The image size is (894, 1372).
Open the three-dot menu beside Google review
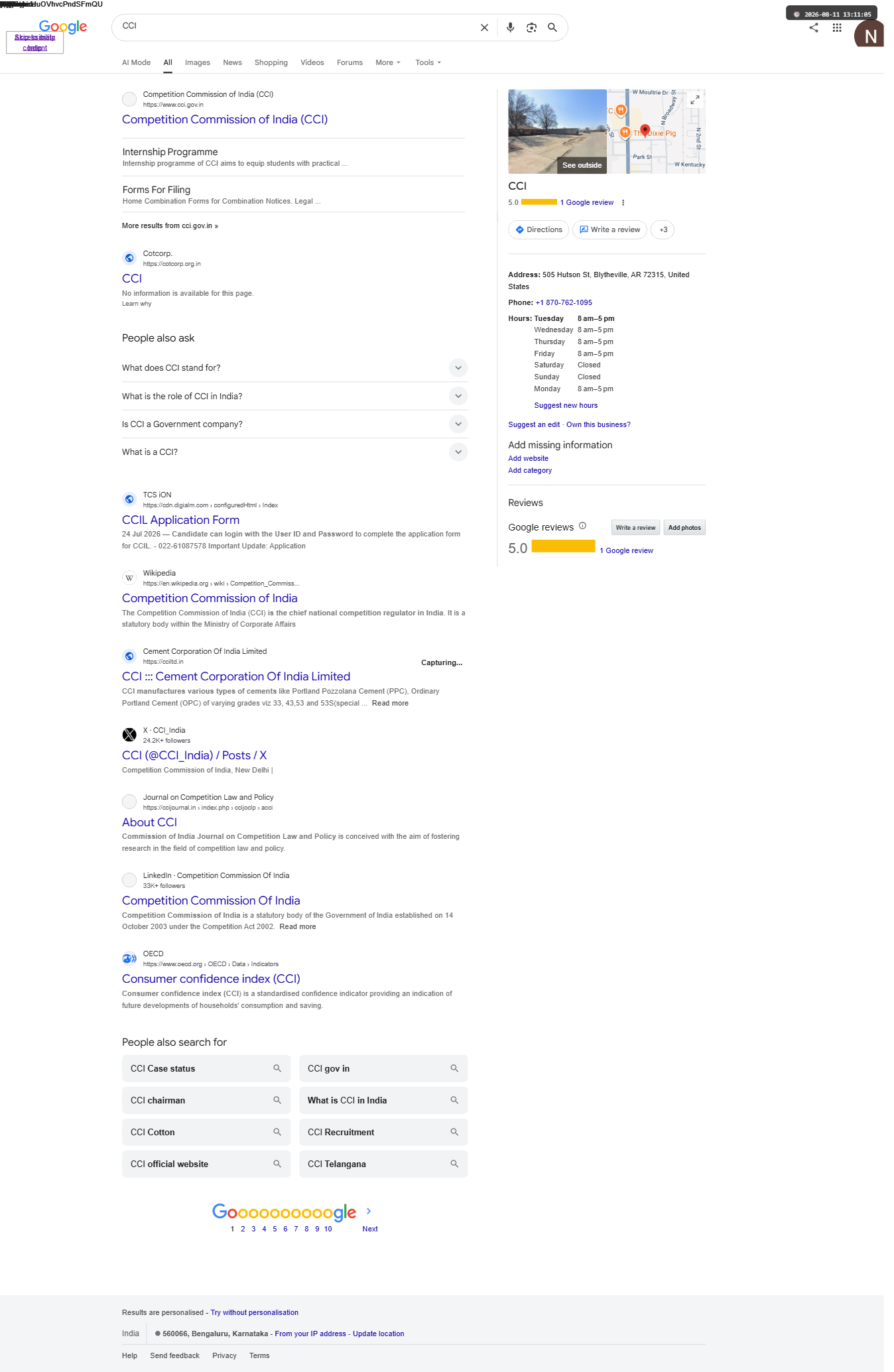623,203
